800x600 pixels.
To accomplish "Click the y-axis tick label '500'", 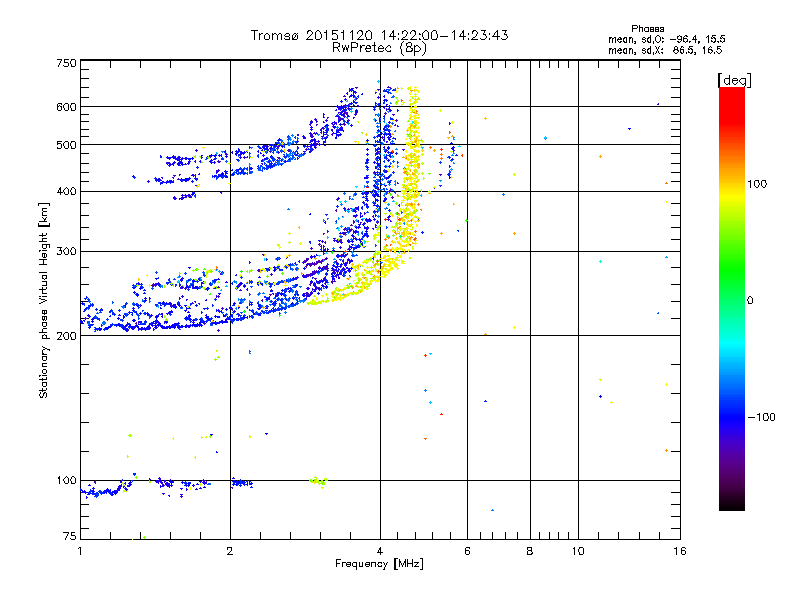I will (66, 145).
